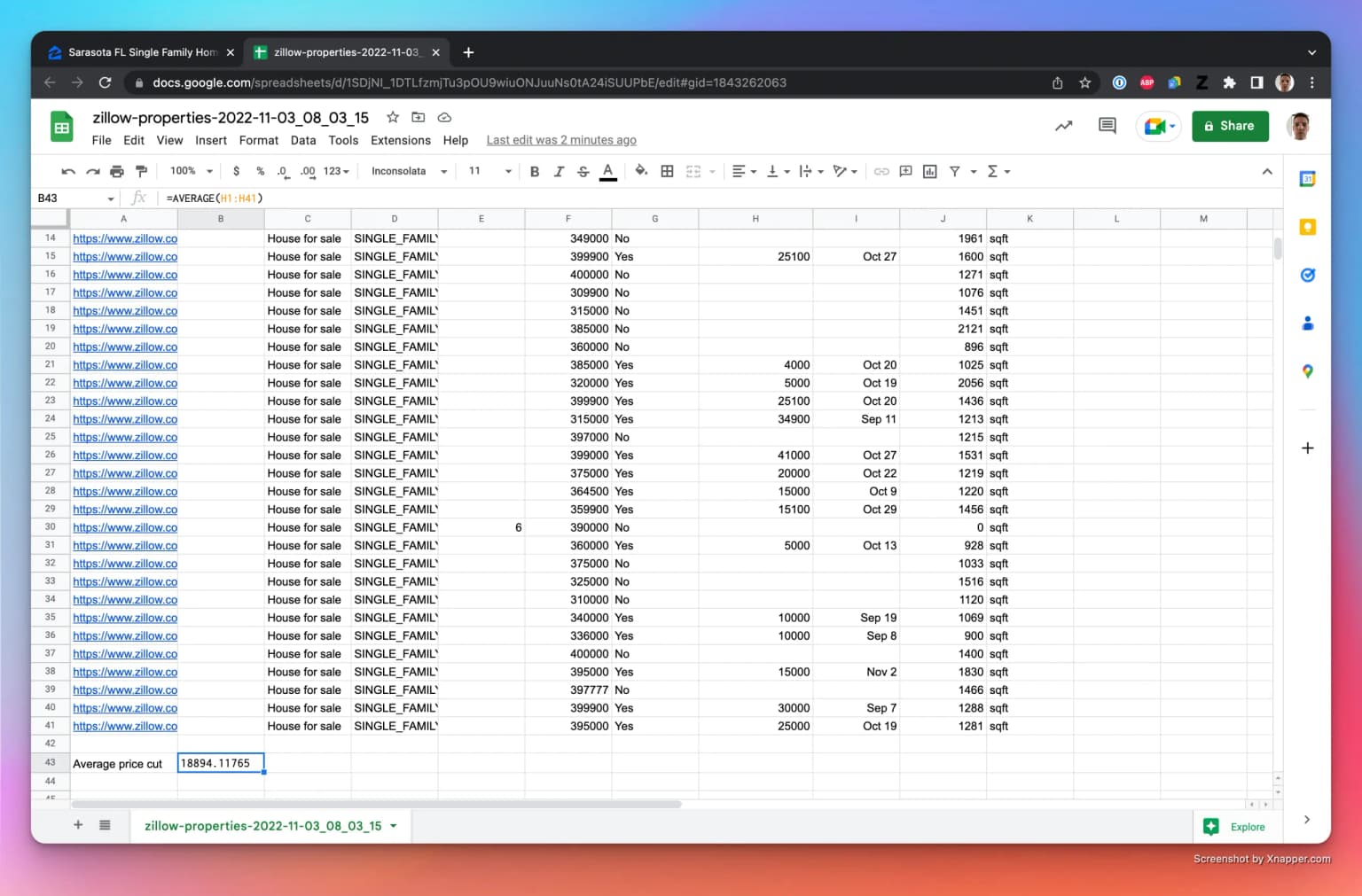Screen dimensions: 1362x896
Task: Open Google Keep side panel icon
Action: pyautogui.click(x=1307, y=227)
